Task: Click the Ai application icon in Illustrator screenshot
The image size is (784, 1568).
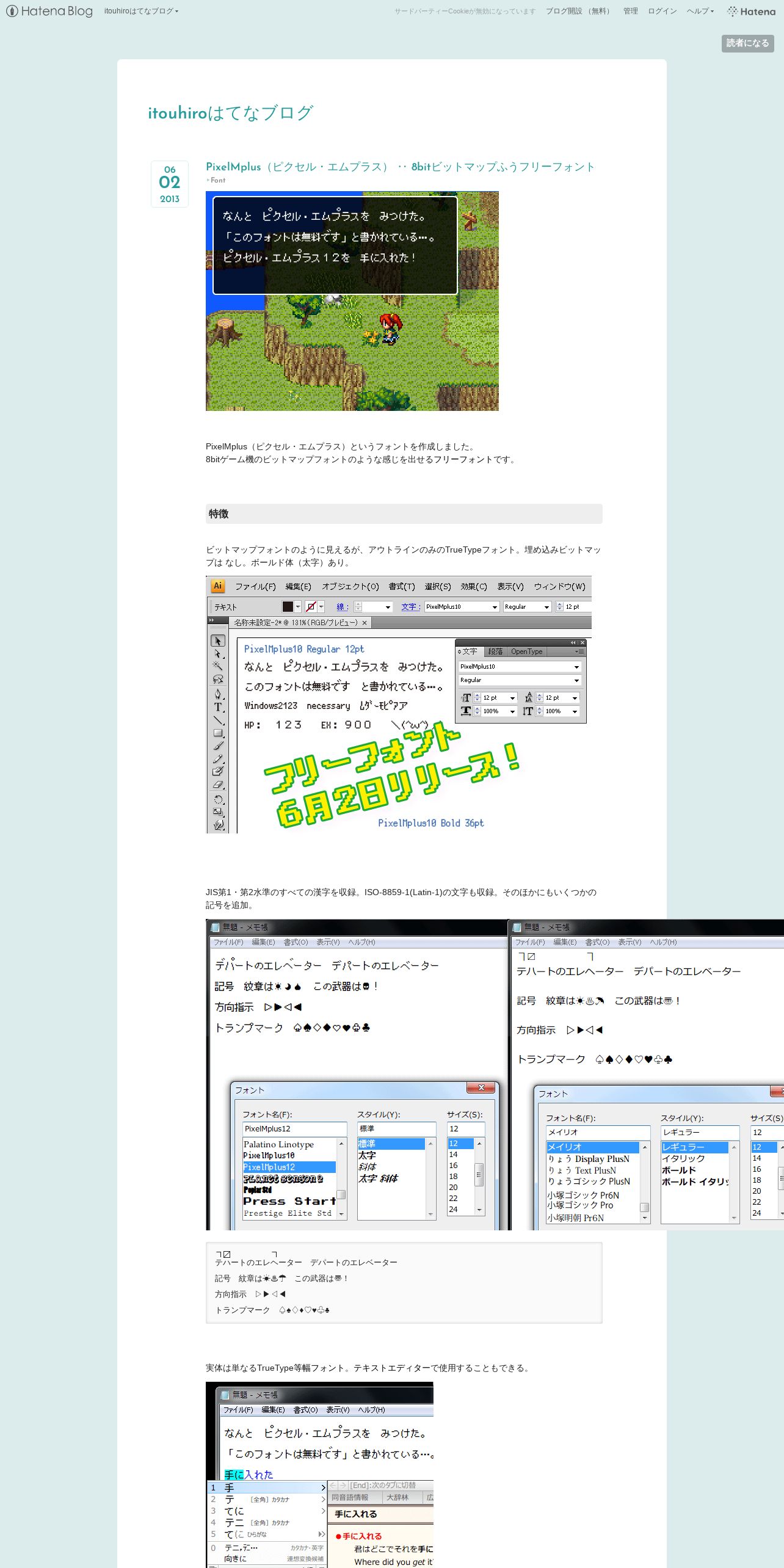Action: 217,586
